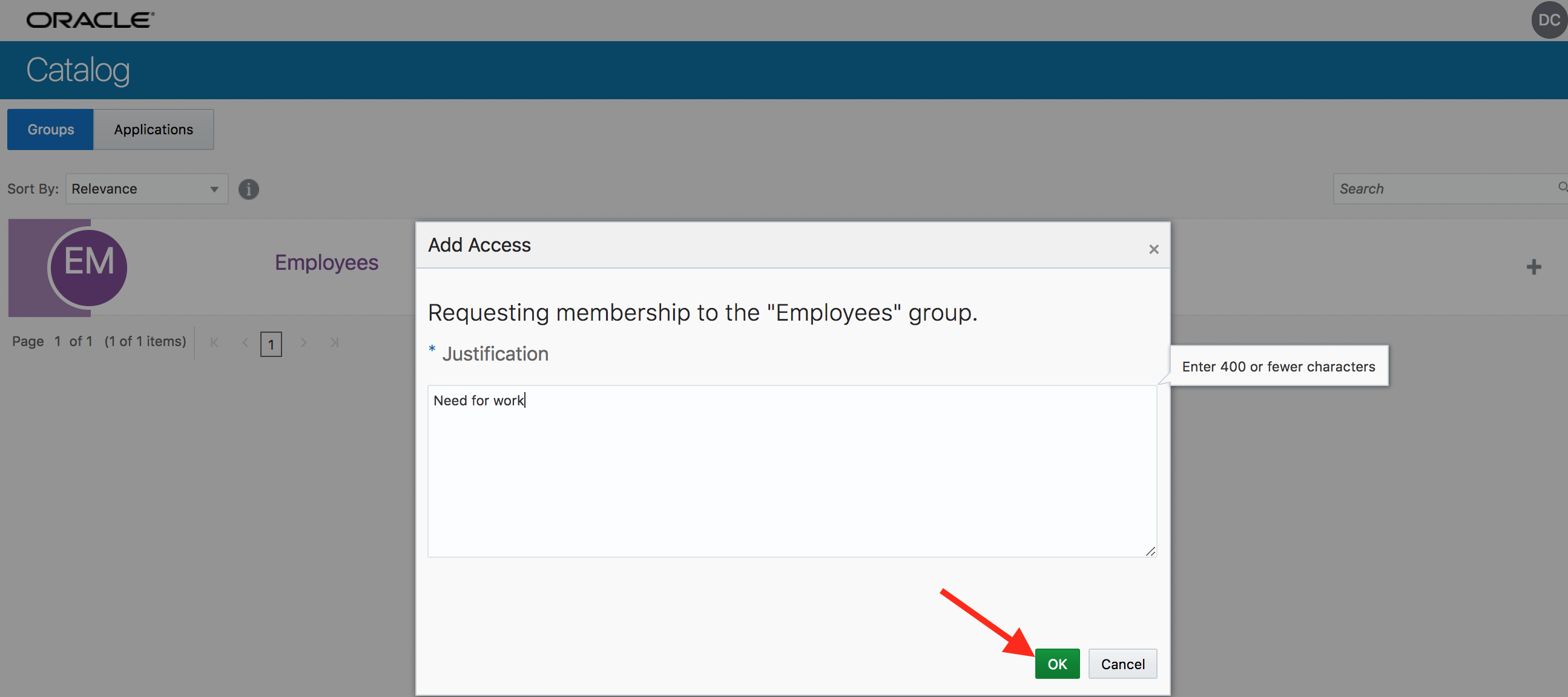The height and width of the screenshot is (697, 1568).
Task: Click the search magnifier icon
Action: point(1562,187)
